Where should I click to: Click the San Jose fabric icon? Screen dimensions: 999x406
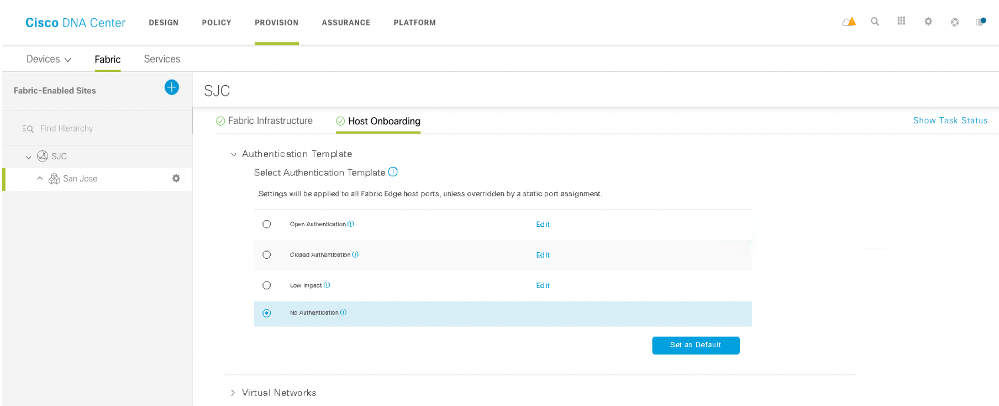(x=54, y=179)
